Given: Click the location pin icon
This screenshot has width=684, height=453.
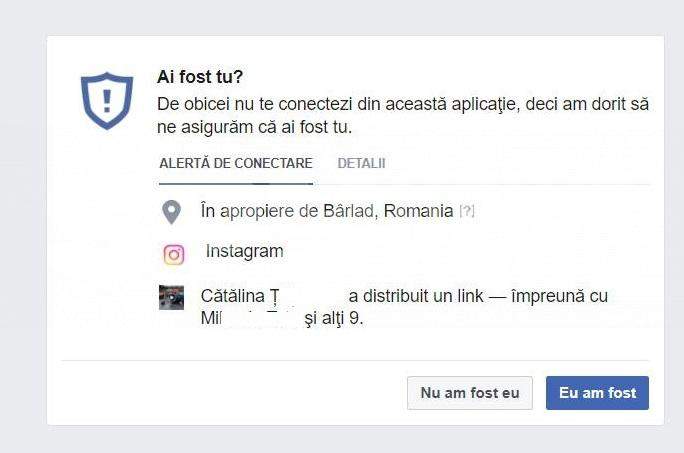Looking at the screenshot, I should coord(172,212).
